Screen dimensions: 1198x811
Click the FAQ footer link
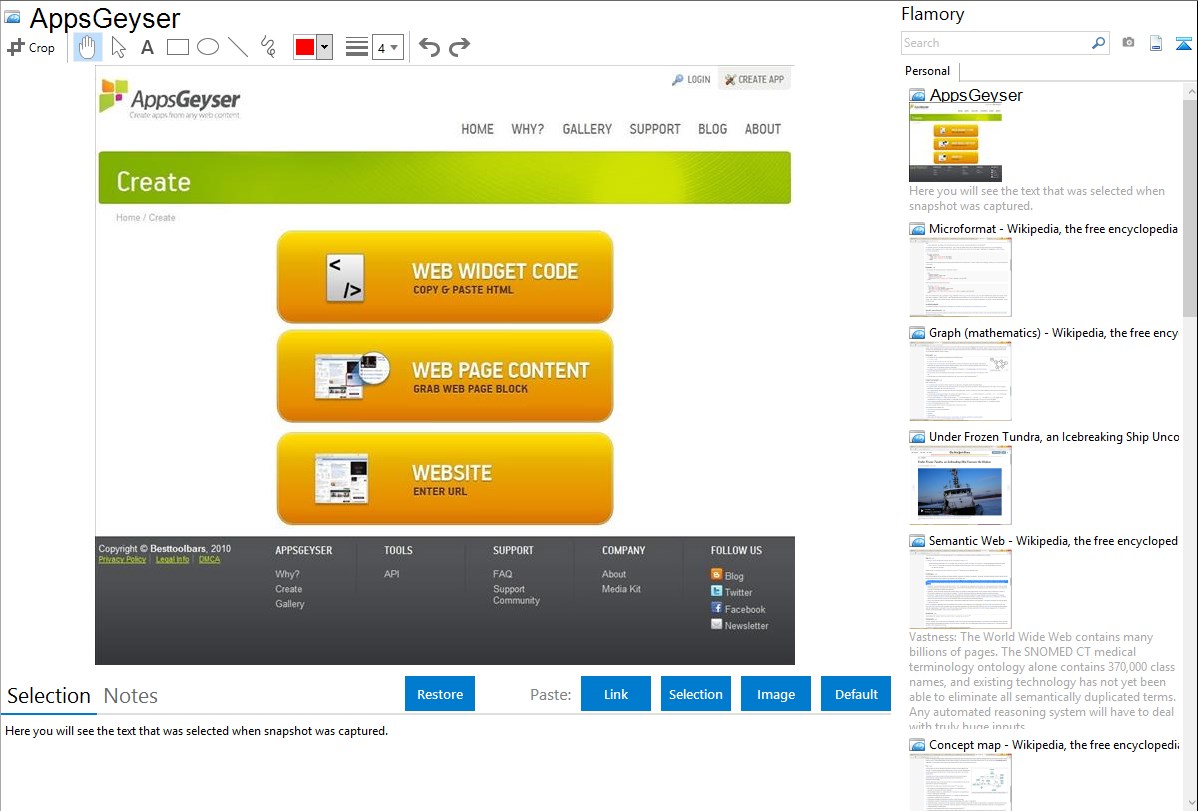(502, 574)
